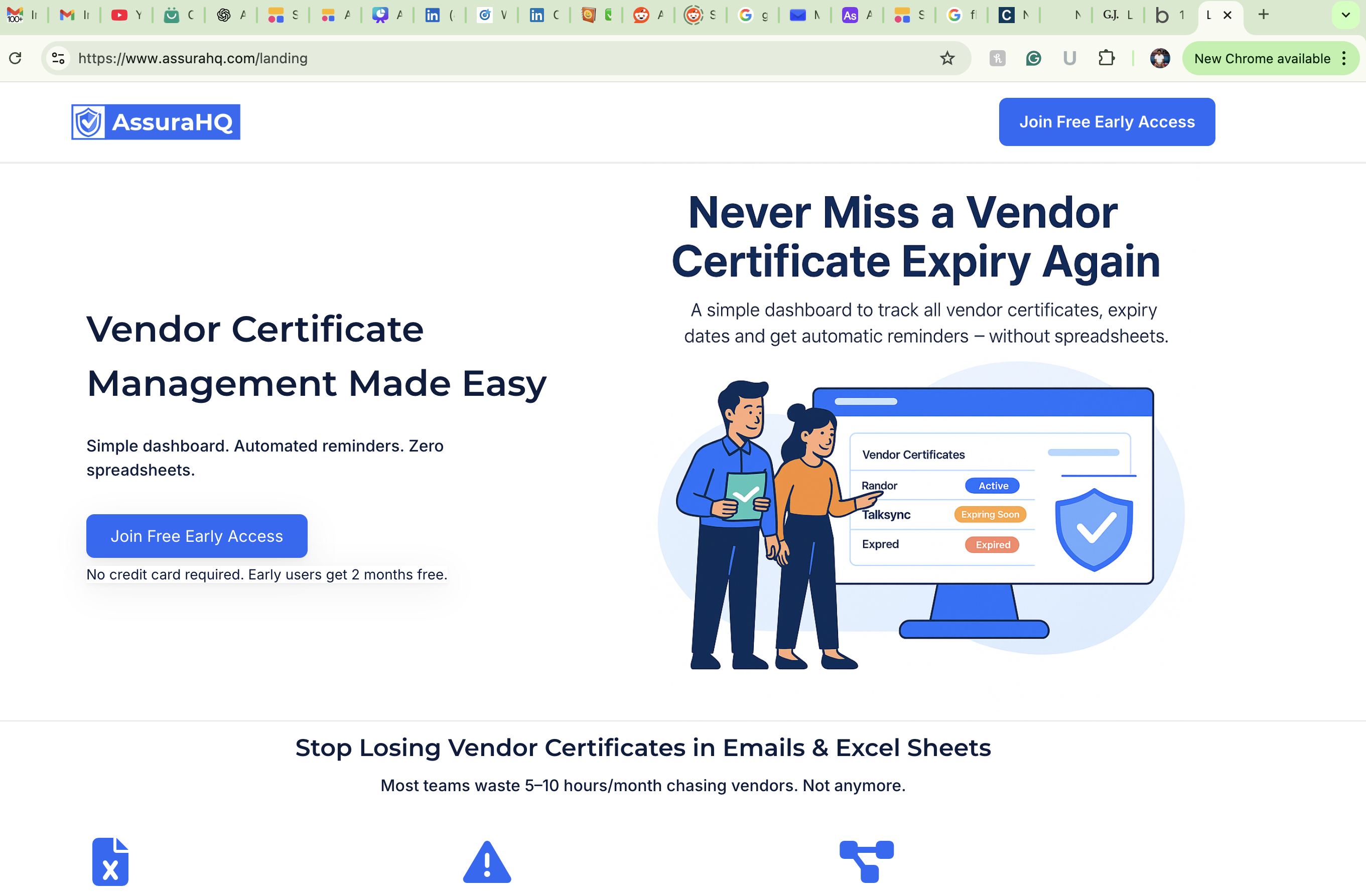Image resolution: width=1366 pixels, height=896 pixels.
Task: Click the Join Free Early Access hero button
Action: pyautogui.click(x=196, y=536)
